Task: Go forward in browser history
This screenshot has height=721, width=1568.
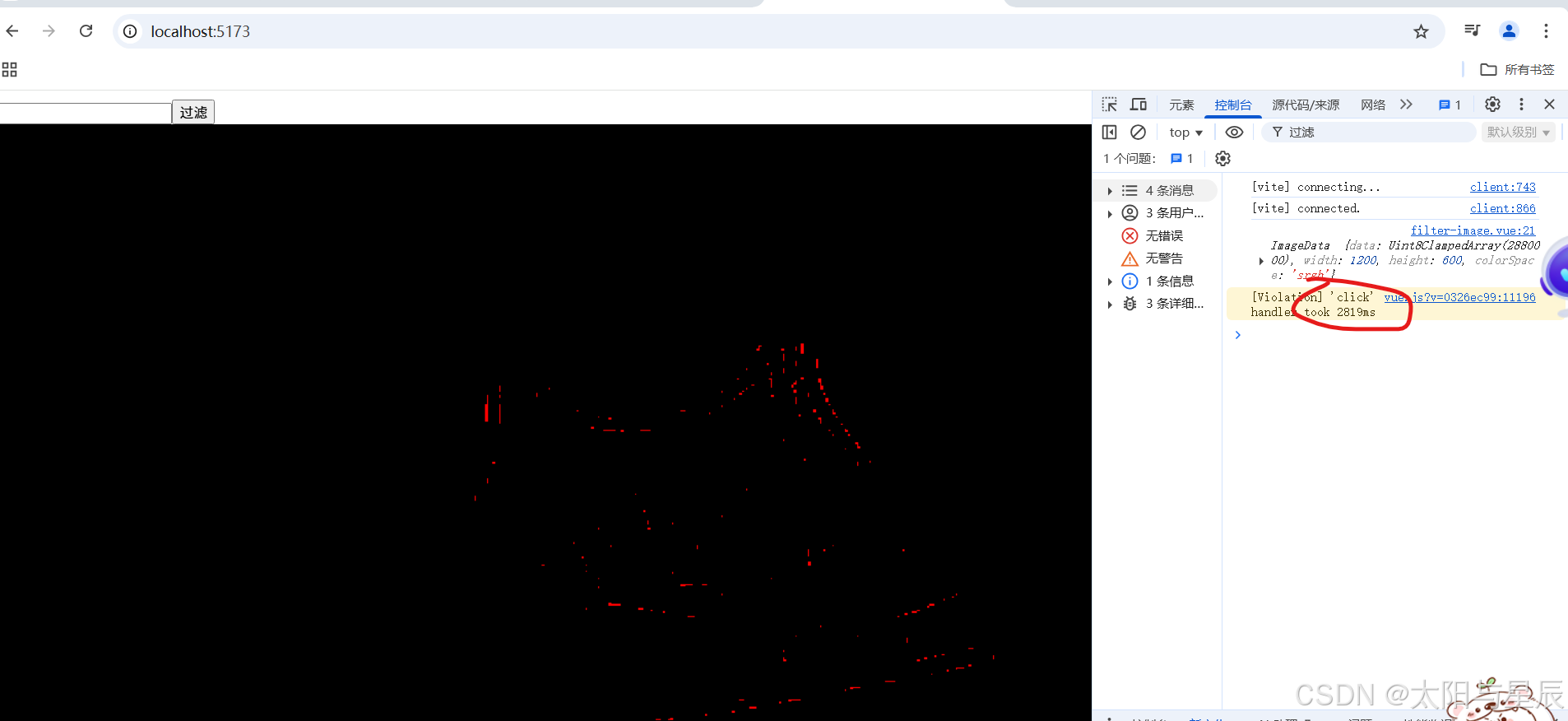Action: [49, 31]
